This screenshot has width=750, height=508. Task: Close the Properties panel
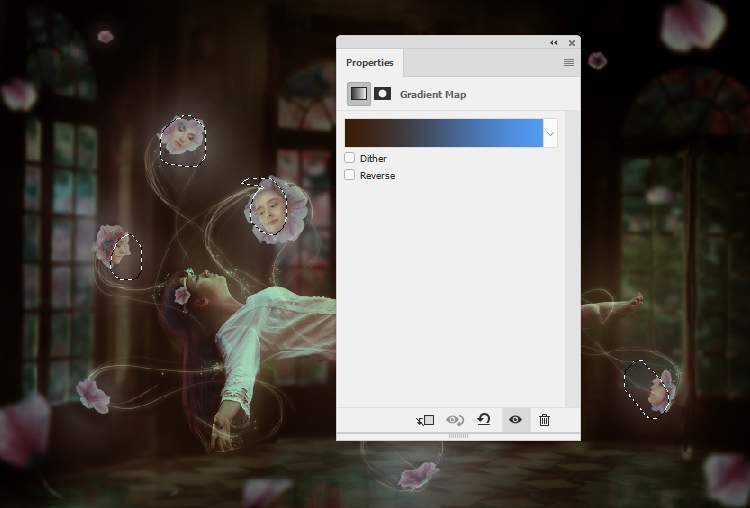[x=572, y=43]
